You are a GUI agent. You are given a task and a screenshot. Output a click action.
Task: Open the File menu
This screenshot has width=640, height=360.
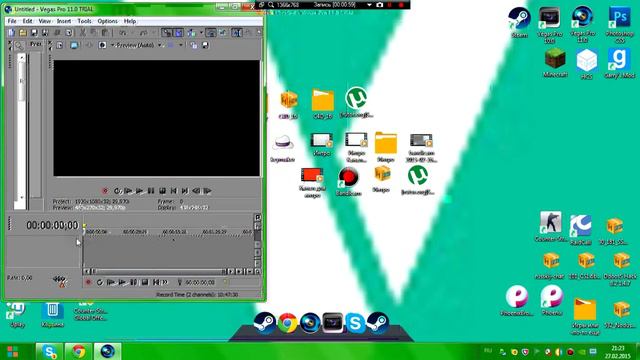point(12,21)
